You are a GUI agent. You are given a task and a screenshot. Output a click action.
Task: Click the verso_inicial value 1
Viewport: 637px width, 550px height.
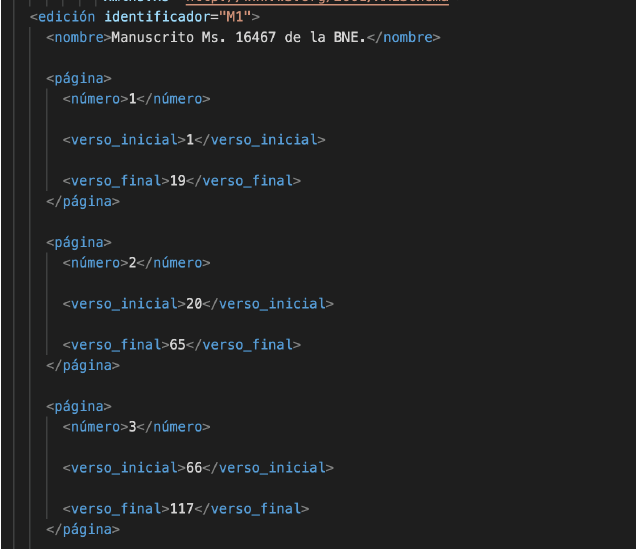click(x=189, y=140)
